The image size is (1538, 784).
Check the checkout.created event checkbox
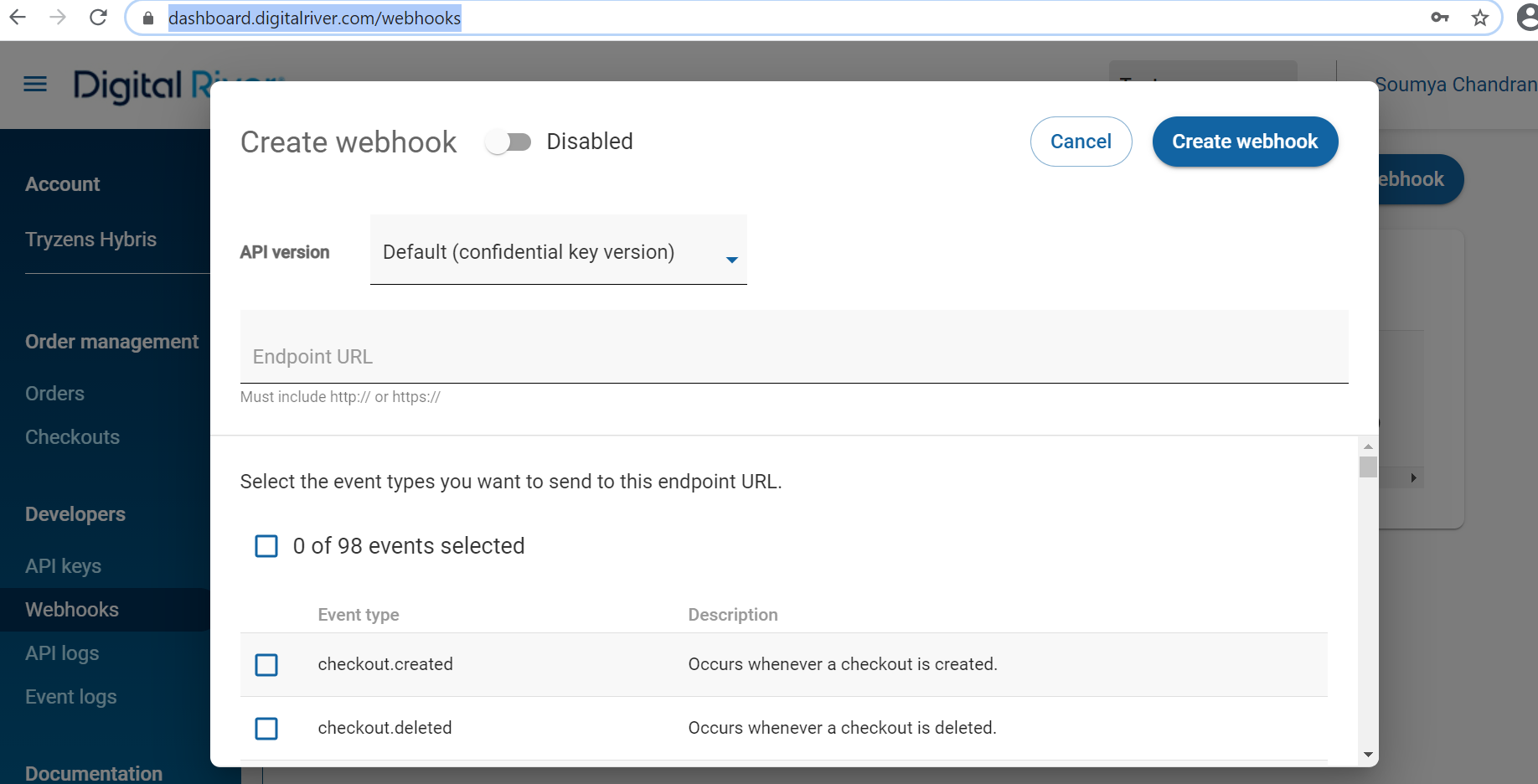tap(266, 665)
